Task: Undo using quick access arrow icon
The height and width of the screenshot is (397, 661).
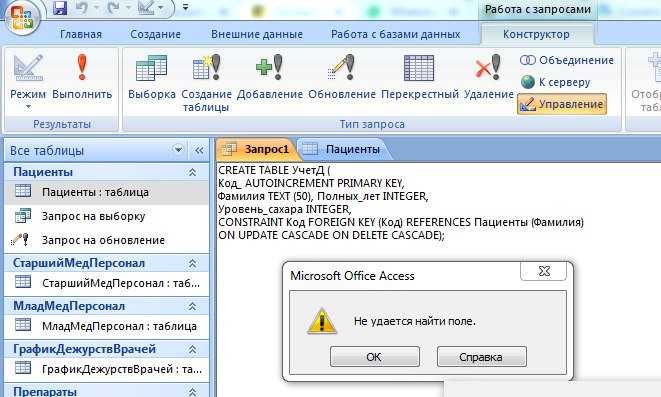Action: (x=82, y=8)
